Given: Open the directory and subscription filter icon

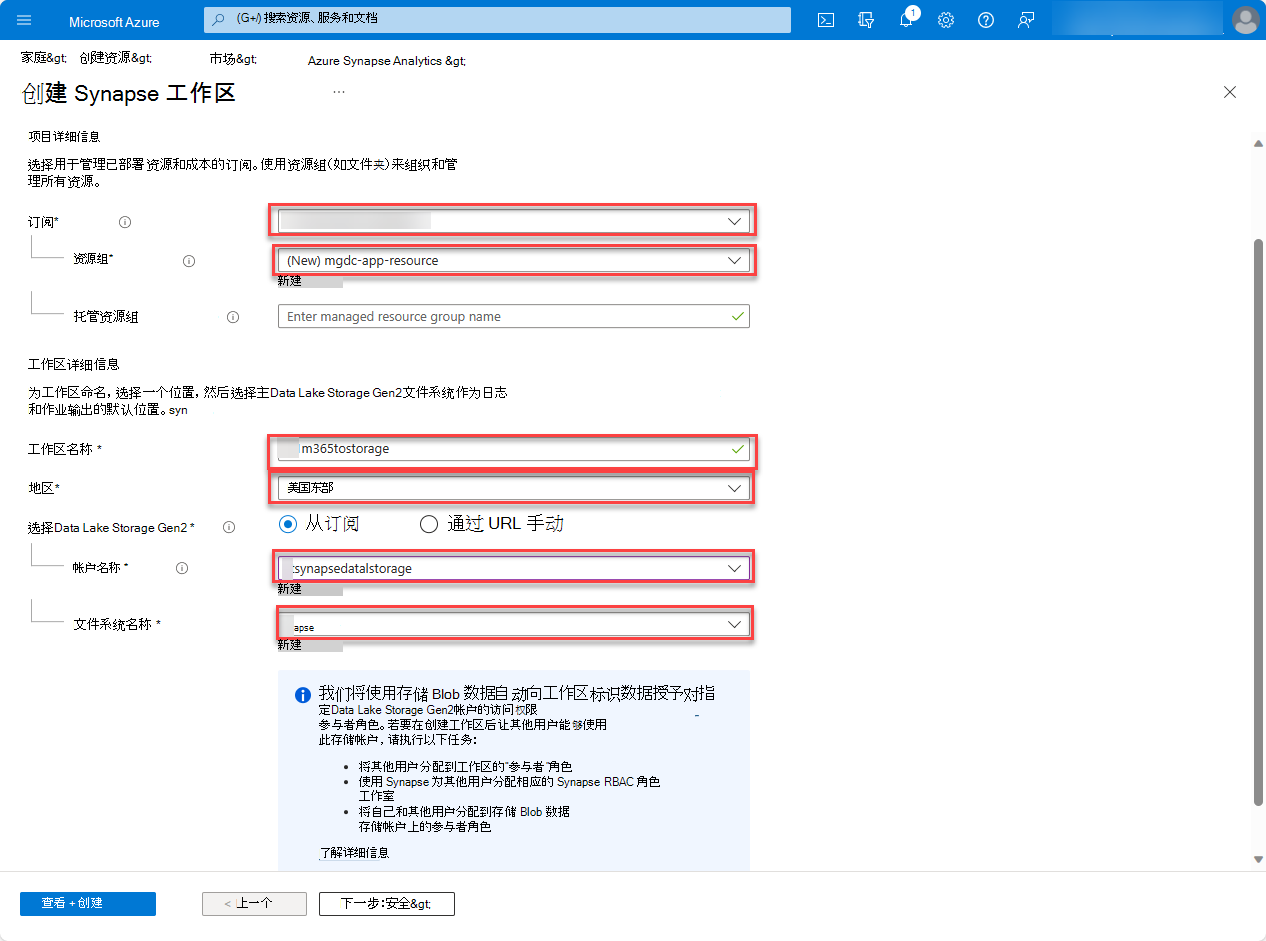Looking at the screenshot, I should (866, 20).
